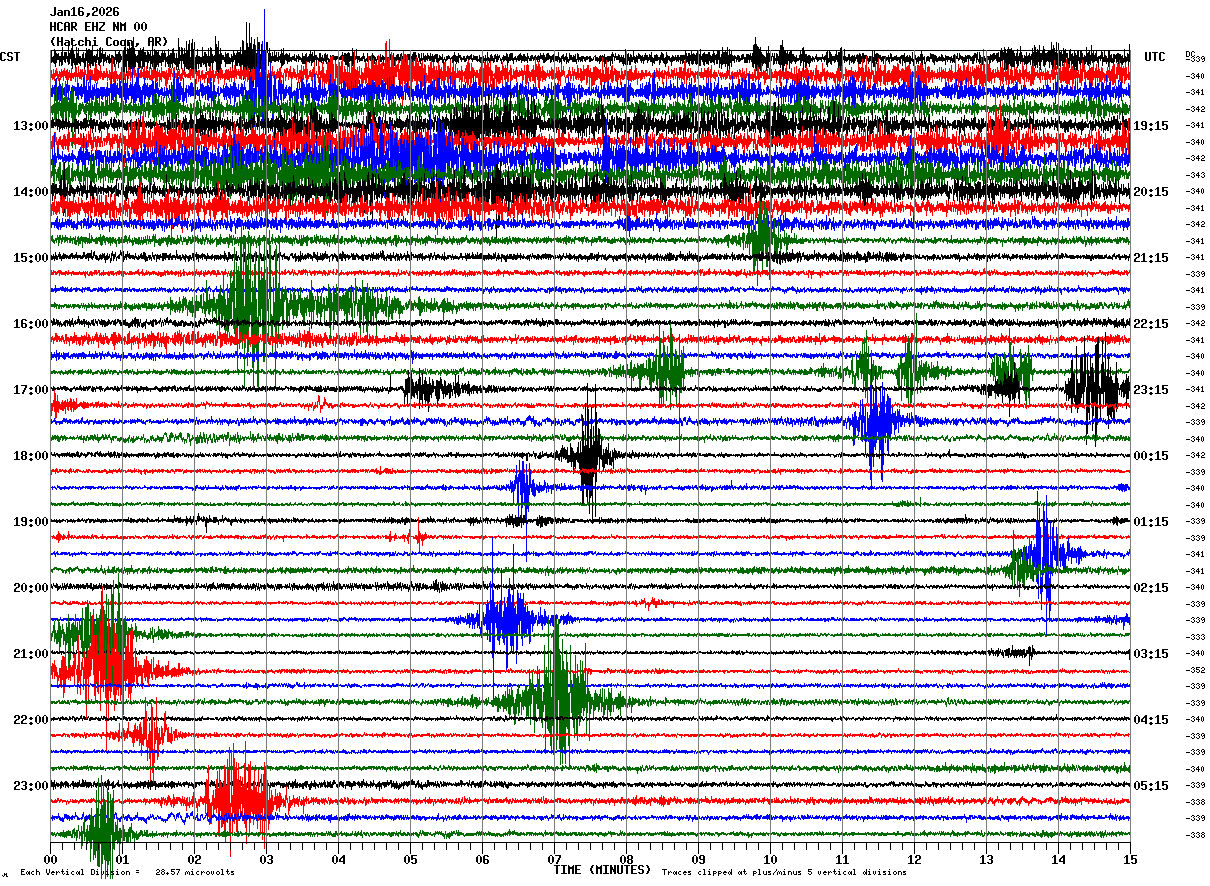Screen dimensions: 1210x886
Task: Click the Each Vertical Division microvolts note
Action: (x=127, y=873)
